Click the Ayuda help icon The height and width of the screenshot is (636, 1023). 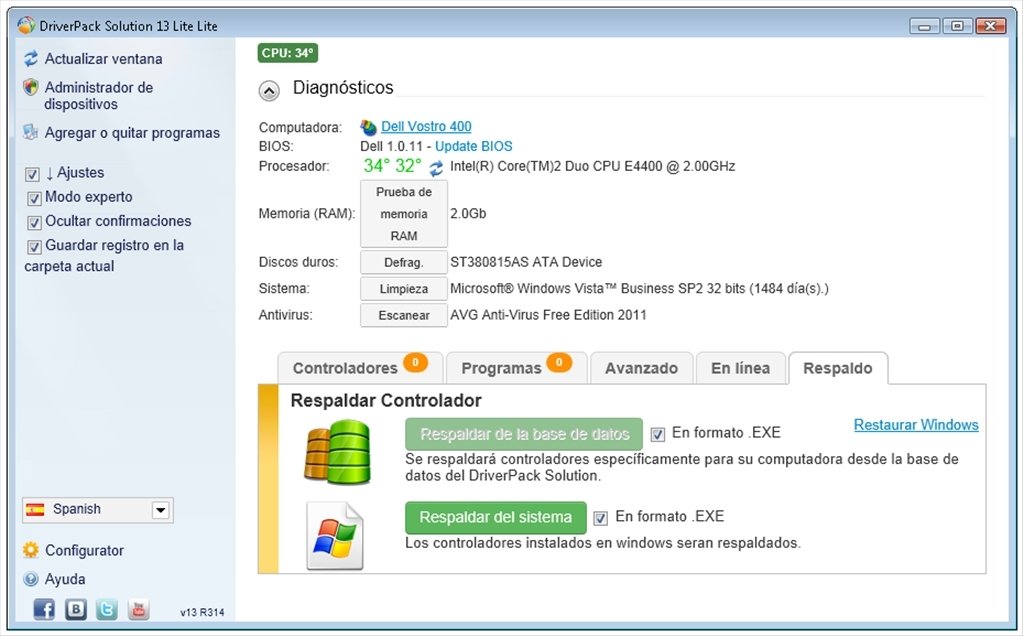click(31, 579)
